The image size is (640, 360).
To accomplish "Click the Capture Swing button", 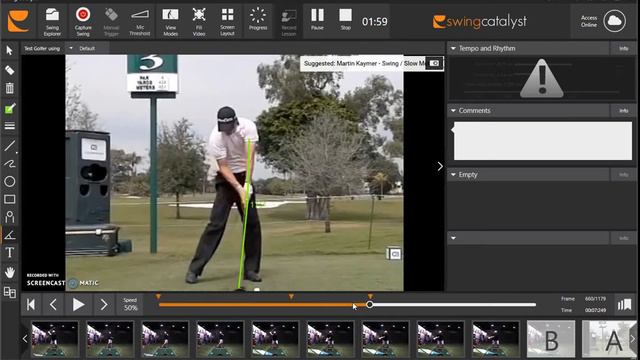I will (x=83, y=22).
